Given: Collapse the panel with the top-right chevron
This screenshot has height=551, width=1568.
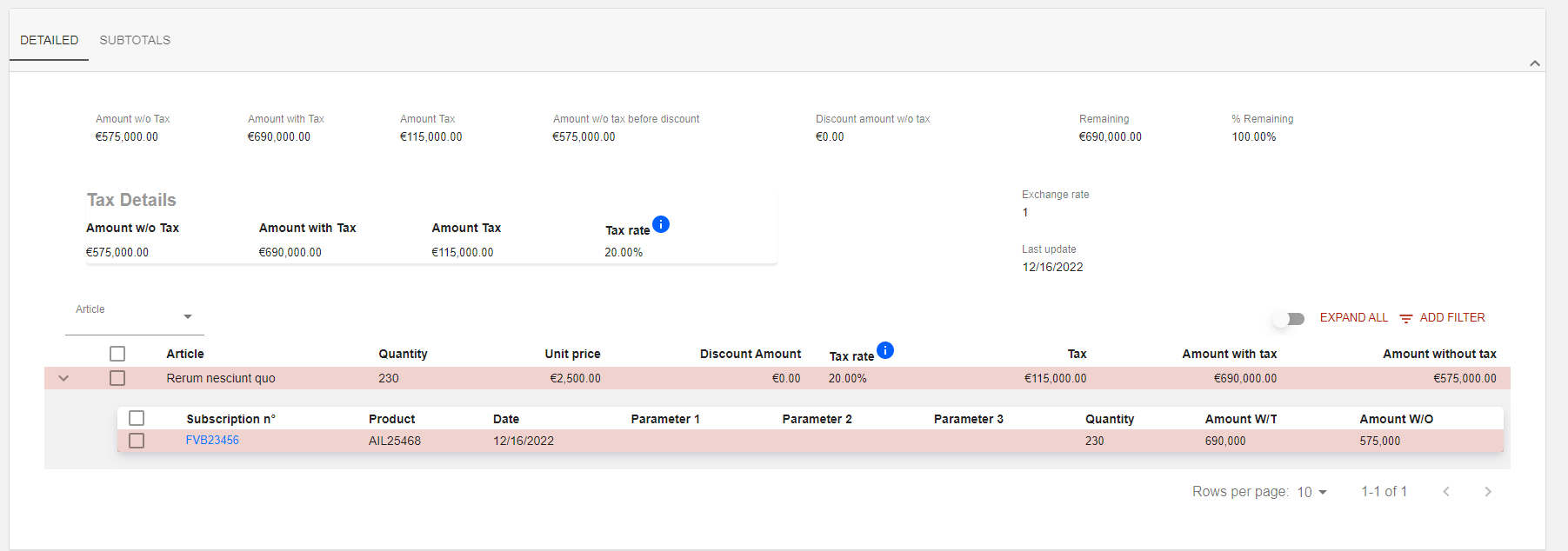Looking at the screenshot, I should (x=1535, y=63).
